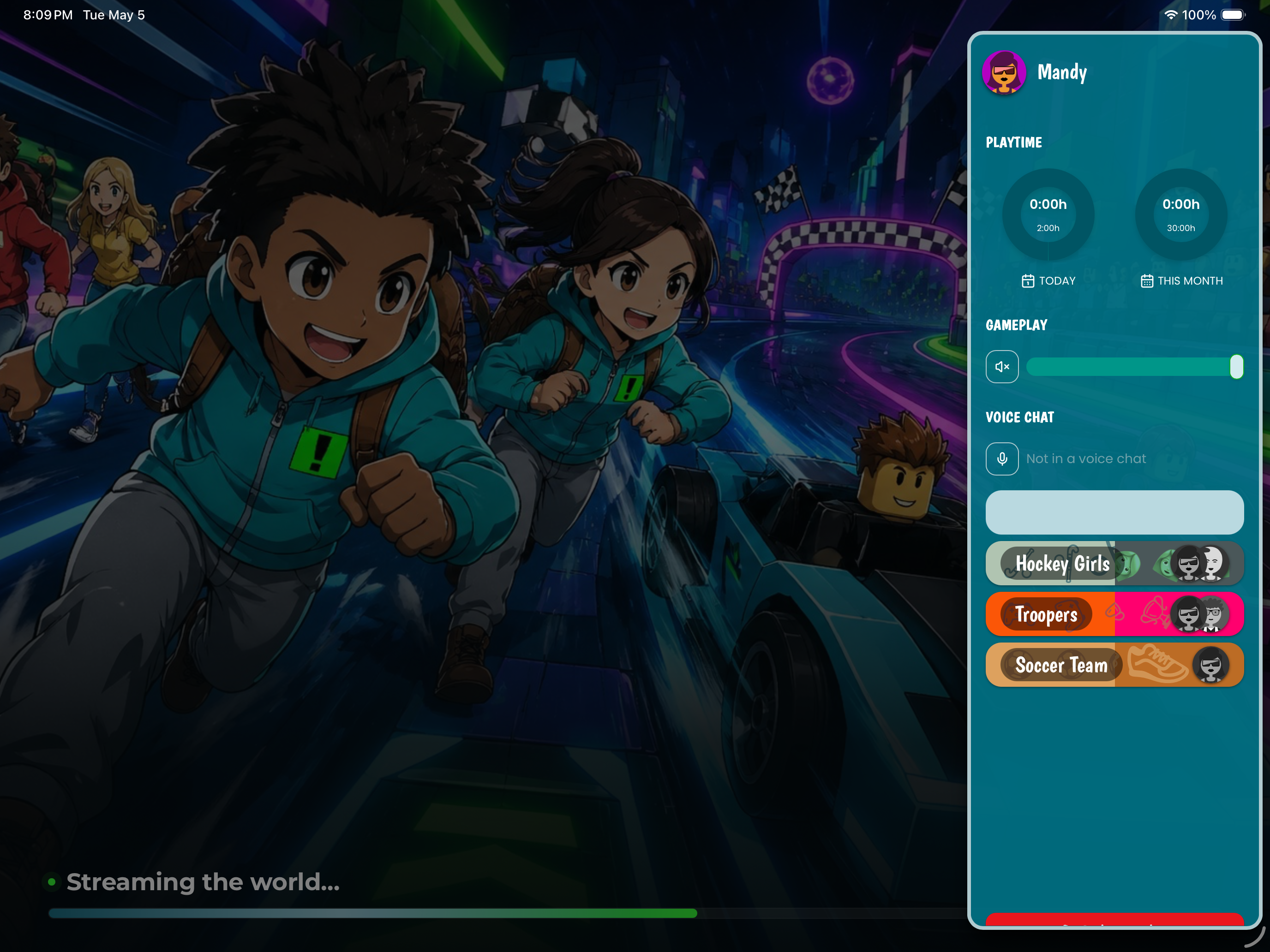Open the Troopers group card
The image size is (1270, 952).
(1114, 614)
